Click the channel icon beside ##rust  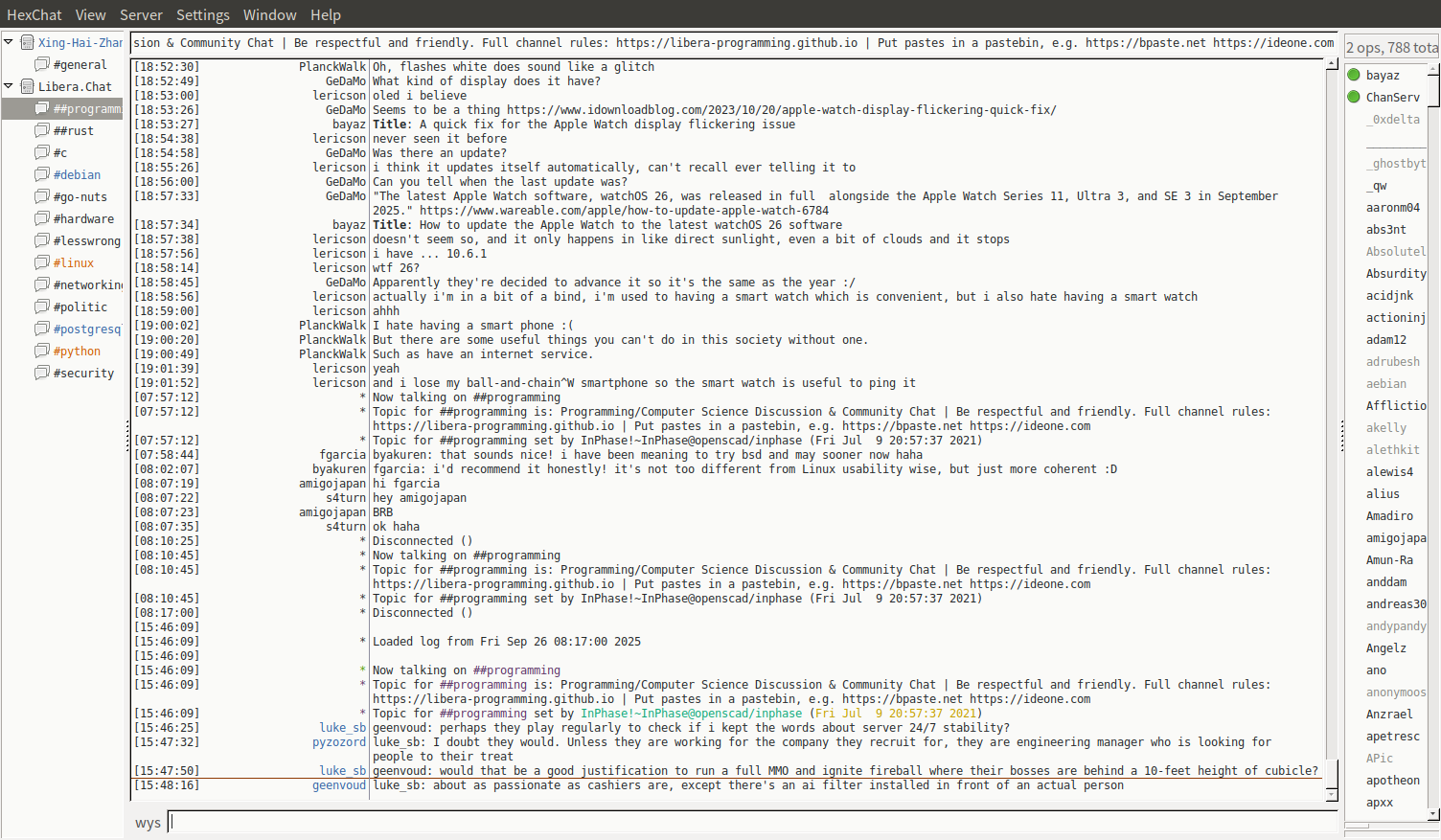[x=42, y=130]
